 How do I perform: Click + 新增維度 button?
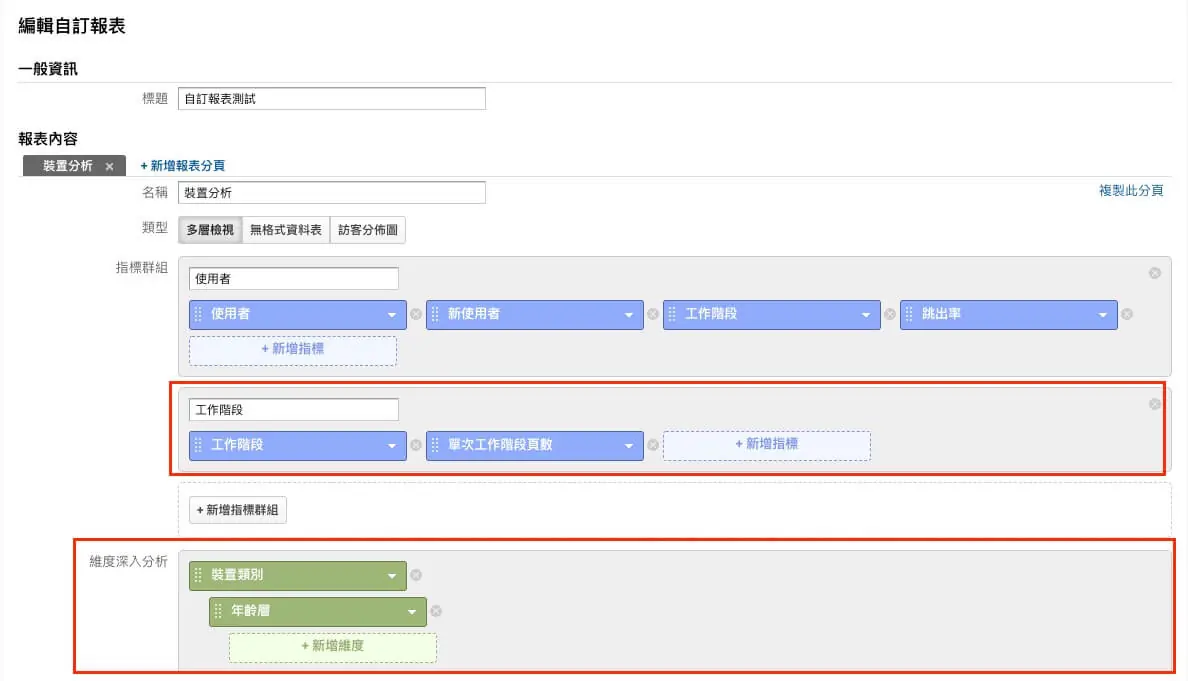(333, 647)
